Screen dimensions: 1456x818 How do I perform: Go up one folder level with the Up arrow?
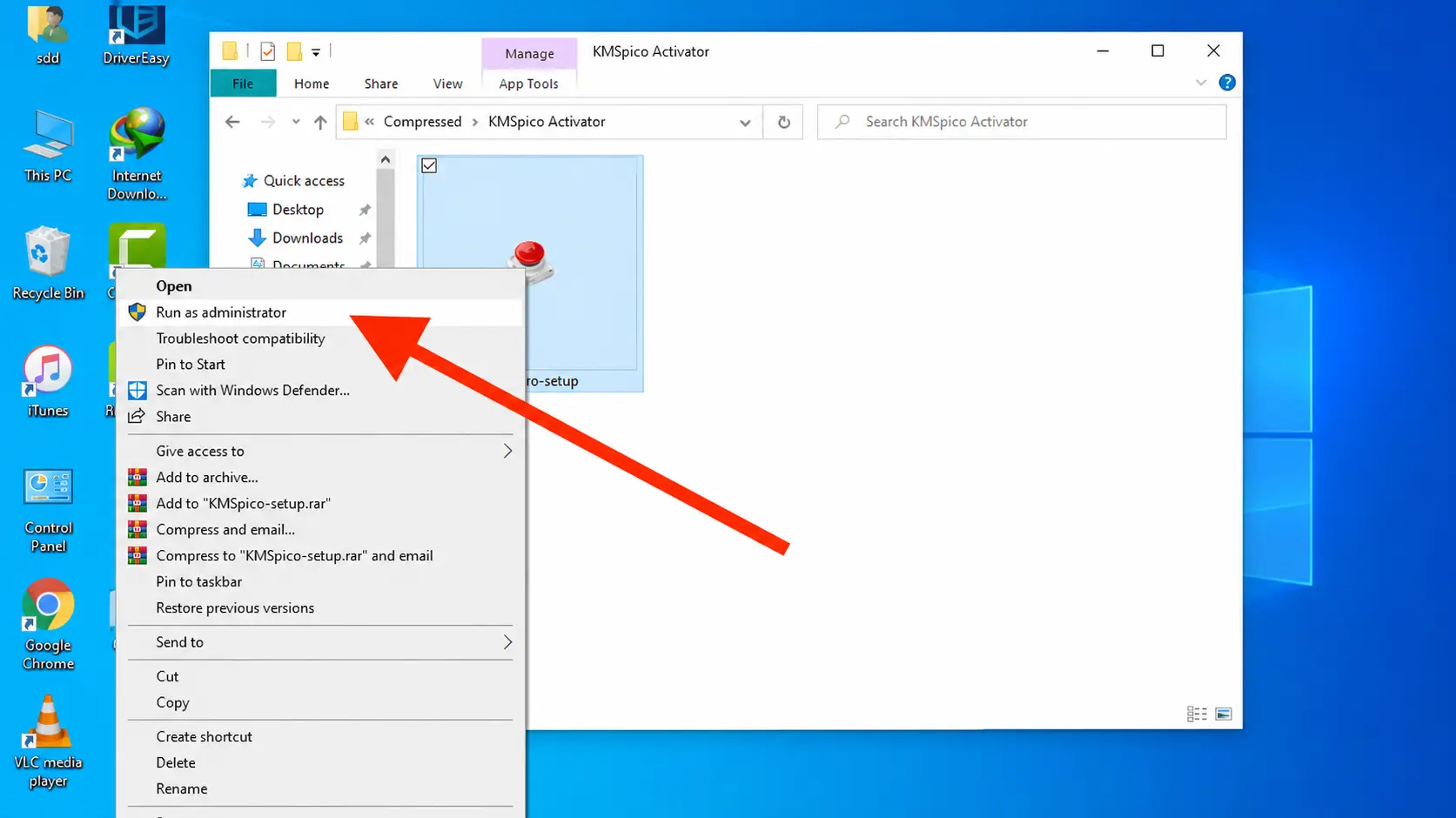click(320, 122)
